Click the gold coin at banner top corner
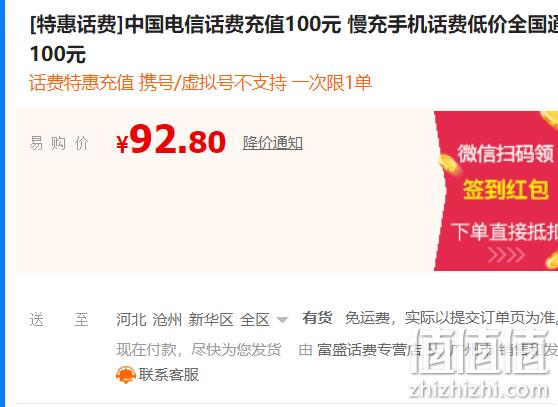 [x=550, y=118]
